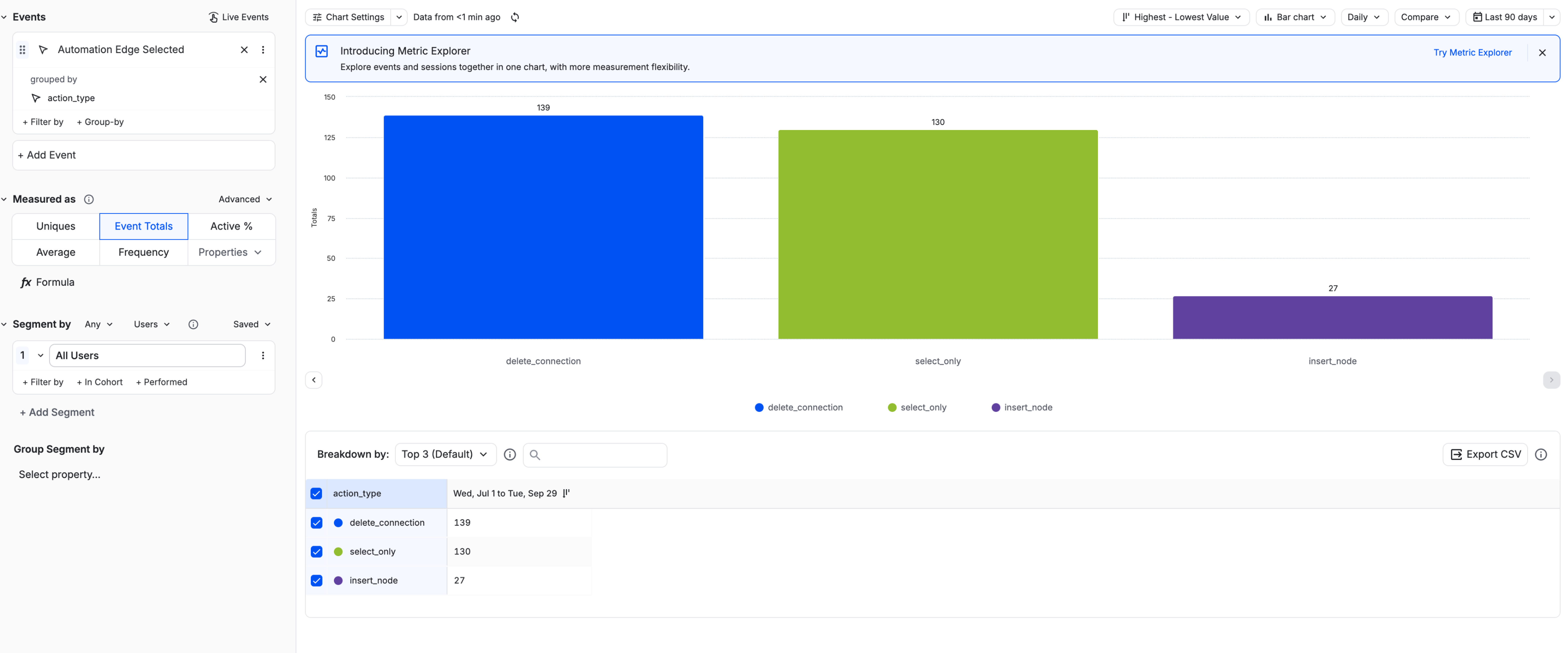Open the All Users segment options menu
The height and width of the screenshot is (653, 1568).
point(263,355)
